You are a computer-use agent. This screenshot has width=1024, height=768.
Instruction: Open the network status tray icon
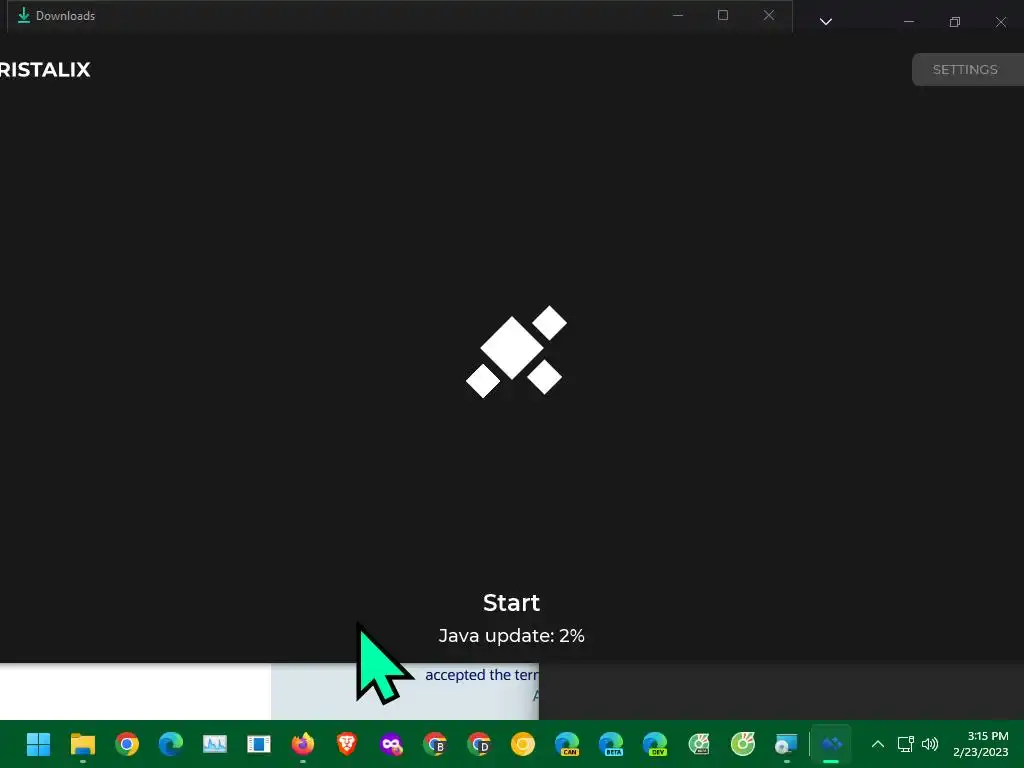point(906,744)
